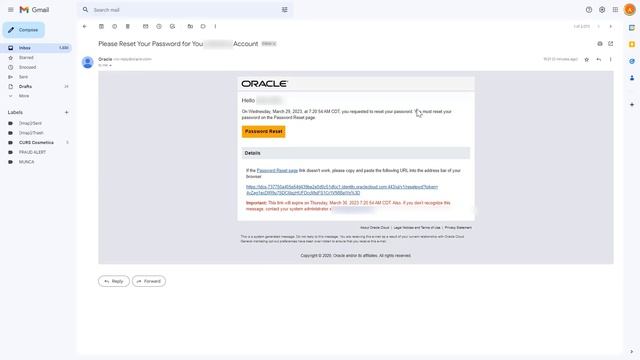Click the Compose button
Image resolution: width=640 pixels, height=360 pixels.
[24, 30]
